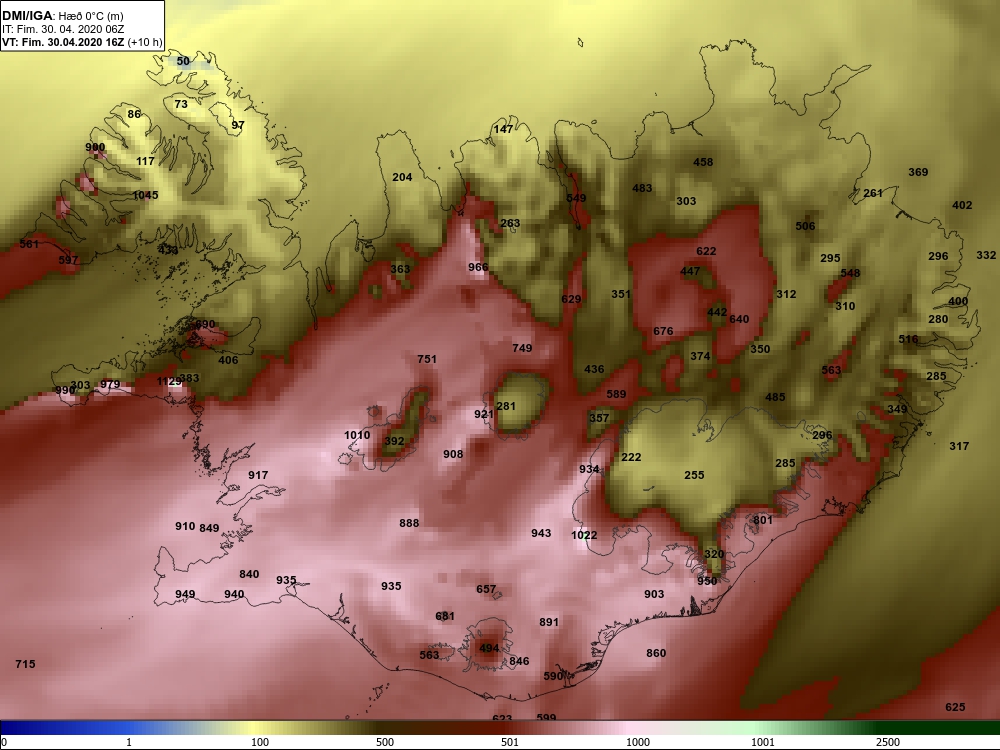Click the map value '369'
This screenshot has width=1000, height=750.
click(x=918, y=172)
